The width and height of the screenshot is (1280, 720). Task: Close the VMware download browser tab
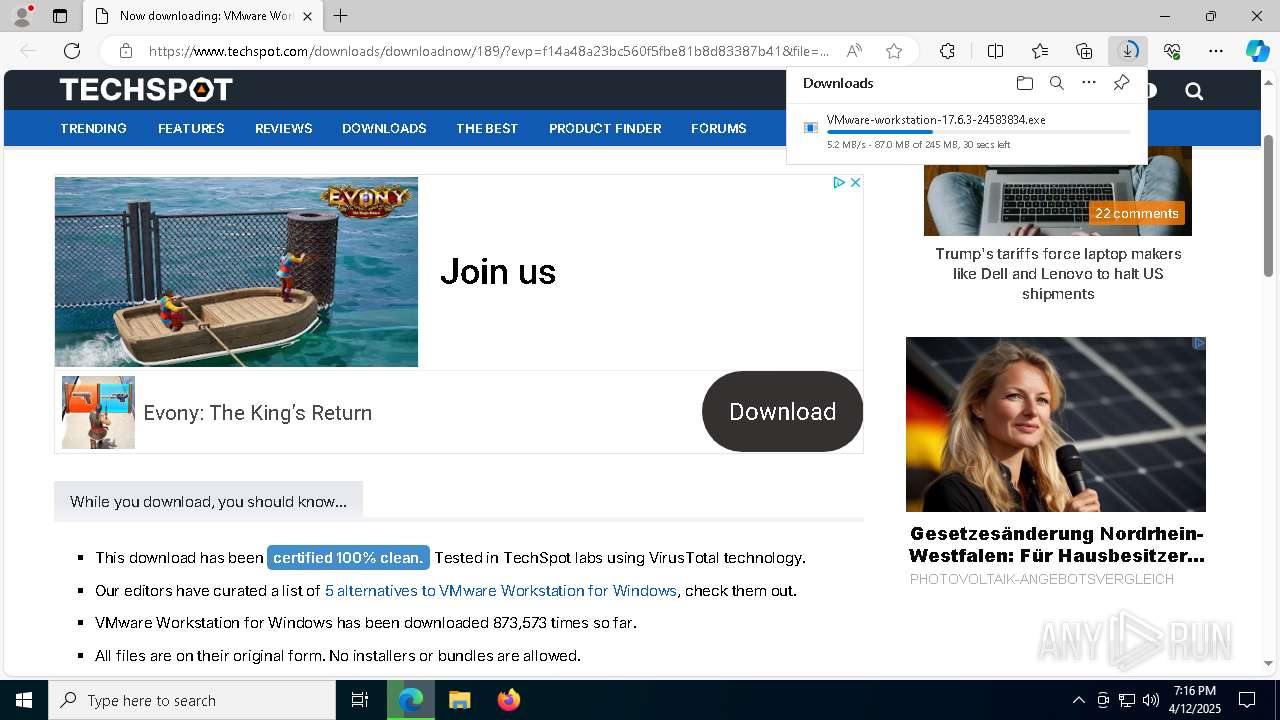coord(308,16)
